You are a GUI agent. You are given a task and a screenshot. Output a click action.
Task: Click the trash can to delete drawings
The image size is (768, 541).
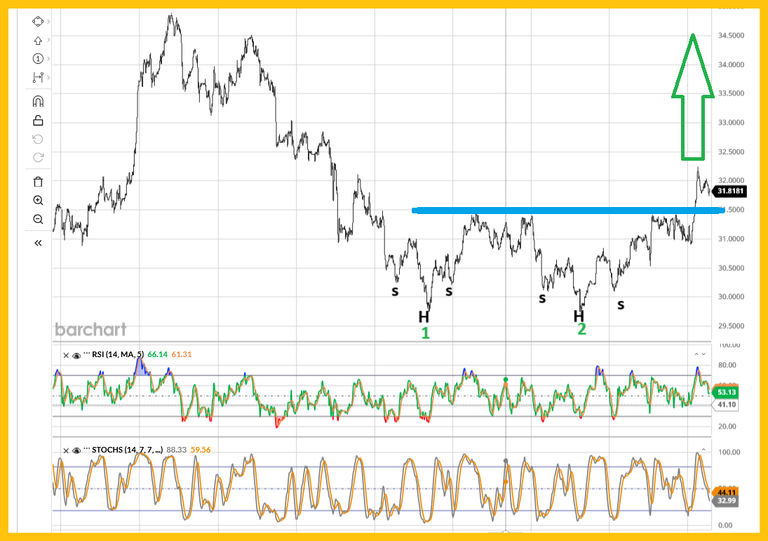point(38,181)
